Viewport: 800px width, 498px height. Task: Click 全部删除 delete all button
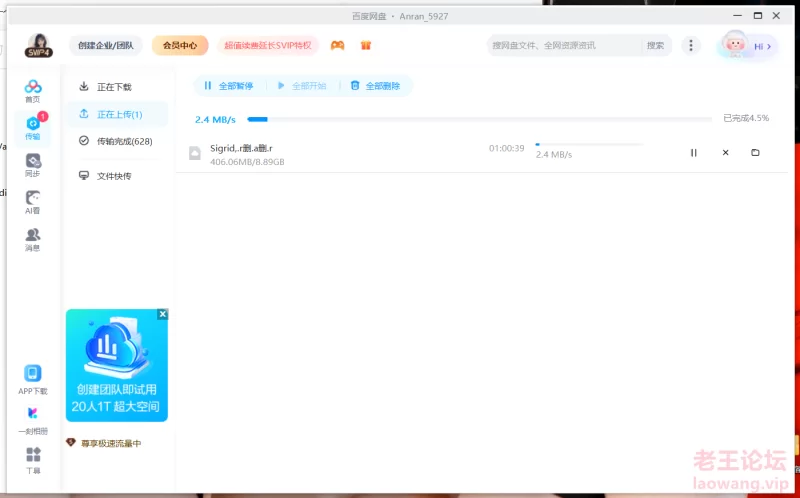pyautogui.click(x=376, y=86)
